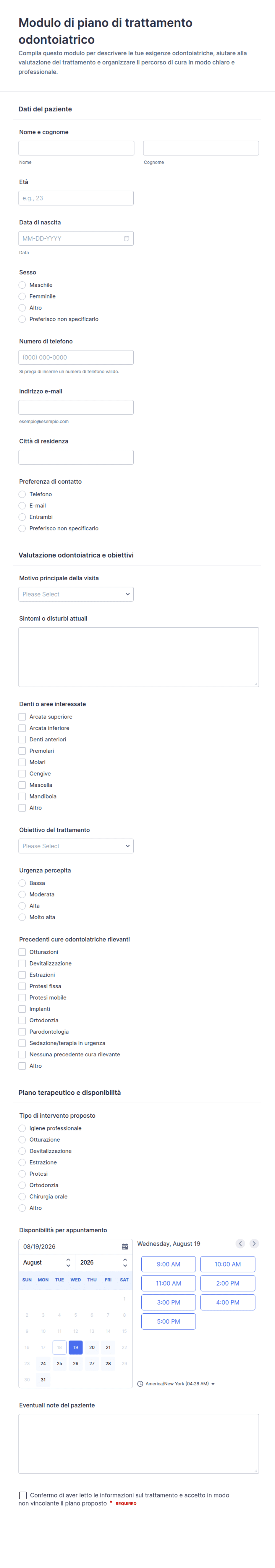This screenshot has height=1568, width=275.
Task: Go to the next day with right arrow
Action: coord(254,1244)
